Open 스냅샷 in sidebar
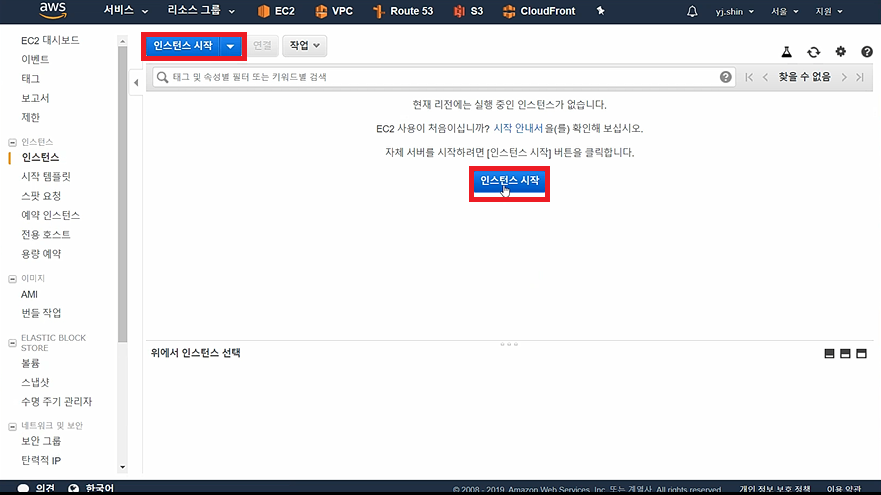The image size is (881, 495). tap(35, 383)
